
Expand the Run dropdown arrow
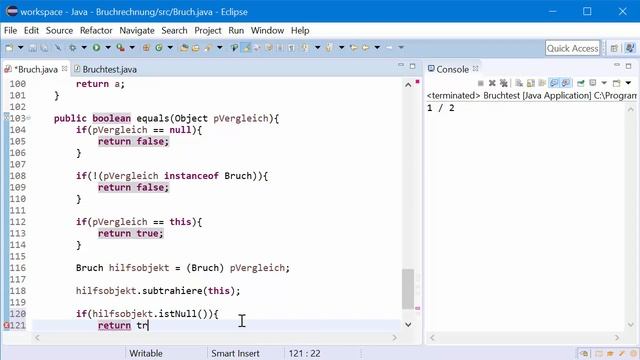coord(108,48)
